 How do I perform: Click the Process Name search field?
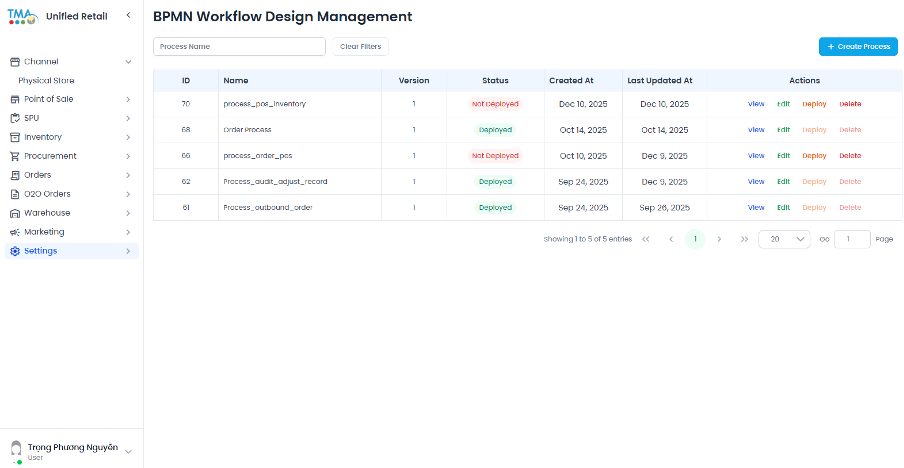pos(239,47)
